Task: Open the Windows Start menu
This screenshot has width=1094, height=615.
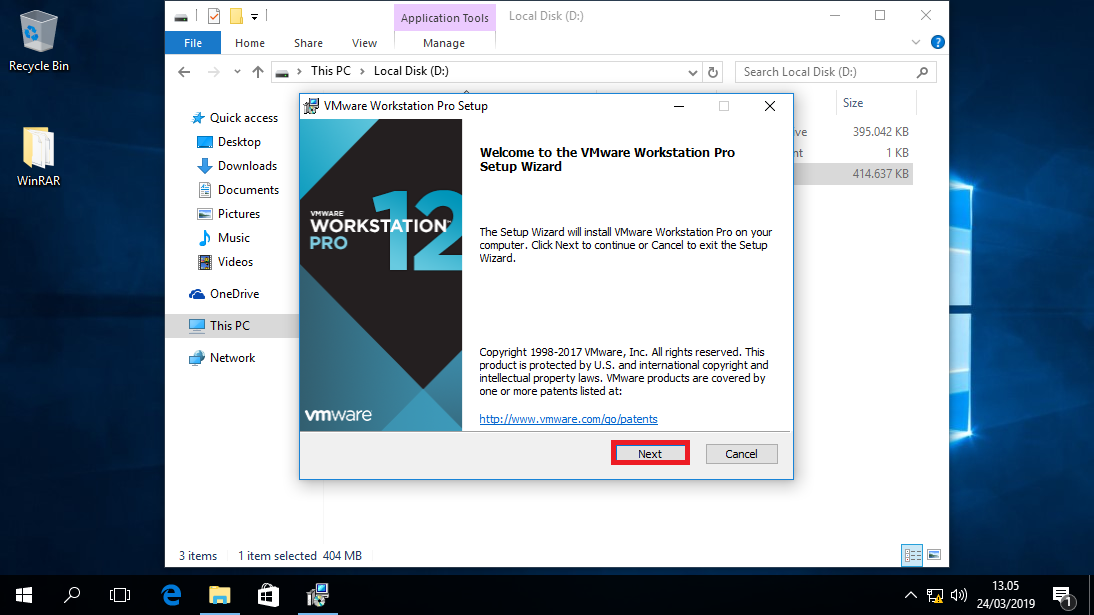Action: pyautogui.click(x=24, y=595)
